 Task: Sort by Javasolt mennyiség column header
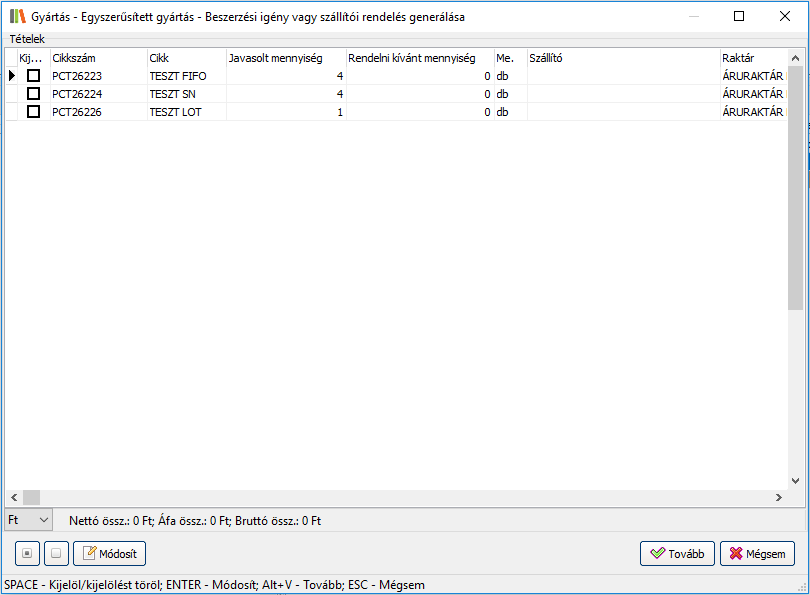285,58
